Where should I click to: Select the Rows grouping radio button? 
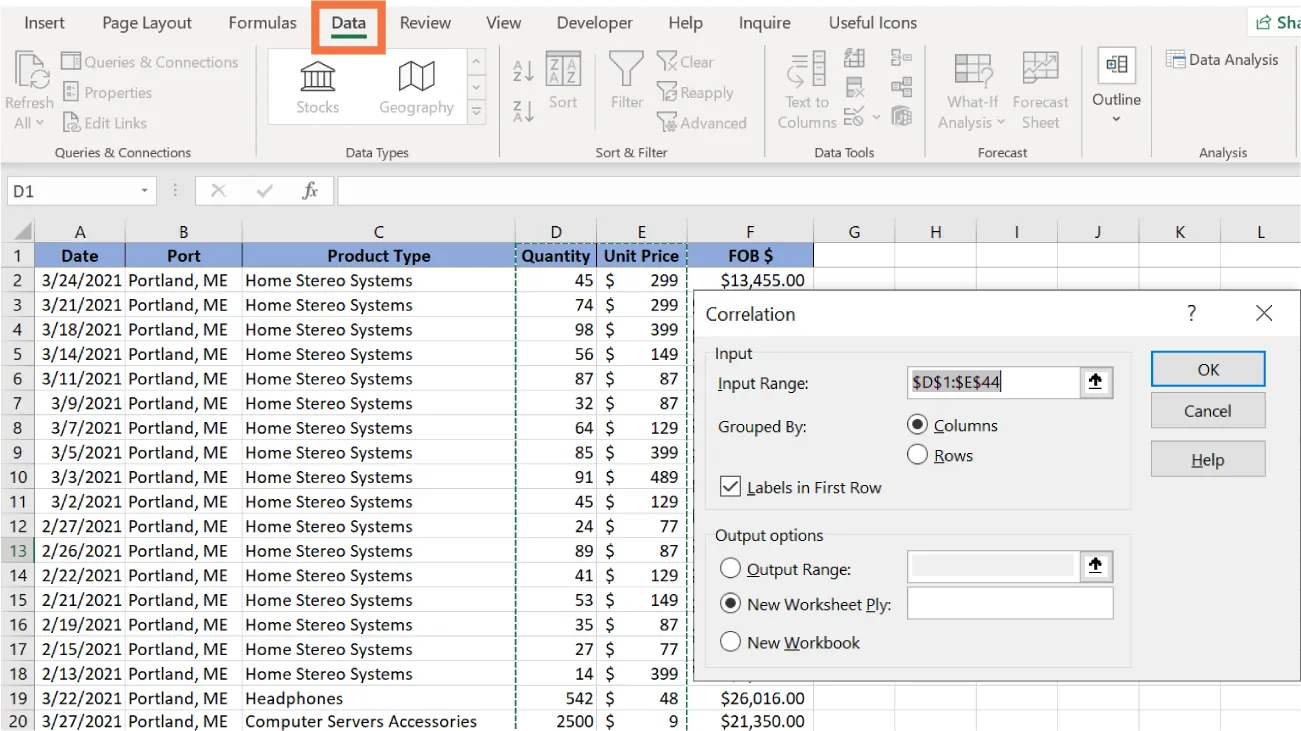pos(917,455)
